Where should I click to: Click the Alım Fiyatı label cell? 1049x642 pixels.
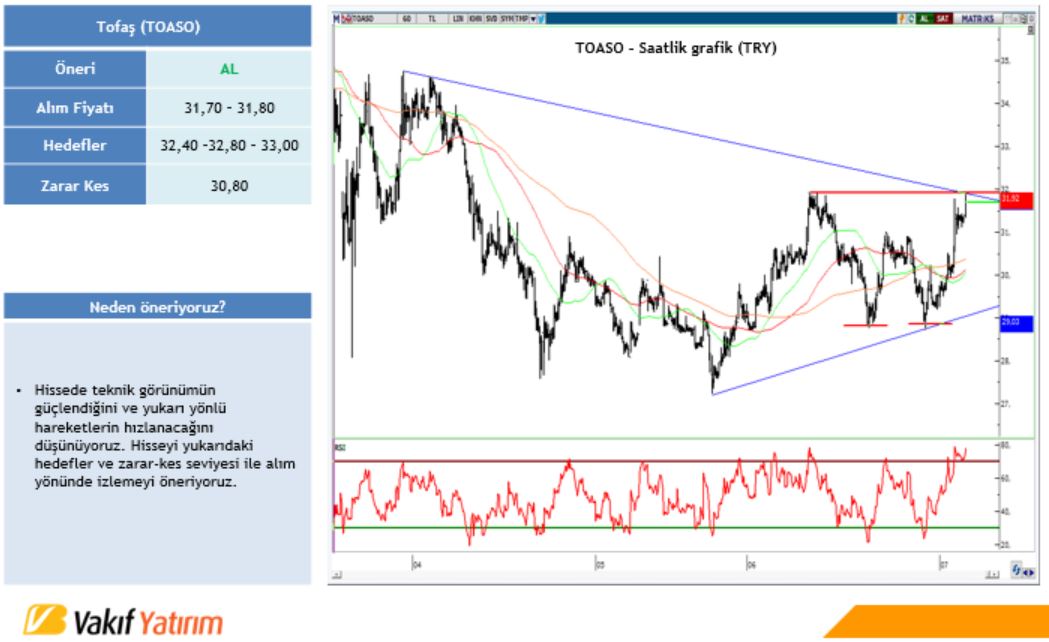[75, 108]
